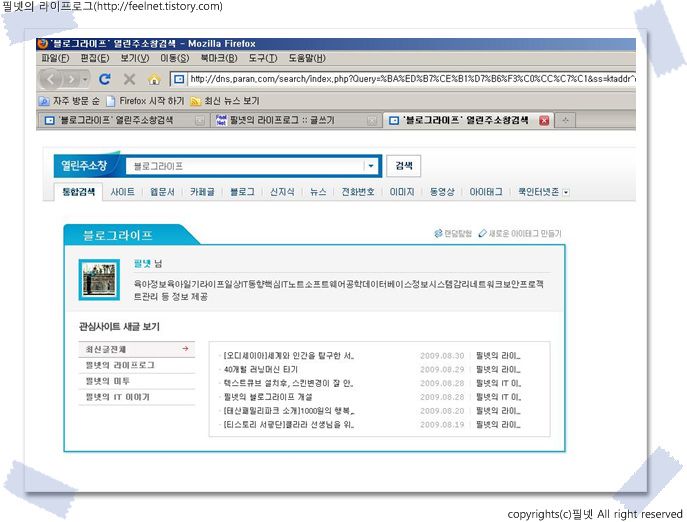Open the 도구(T) menu

263,58
